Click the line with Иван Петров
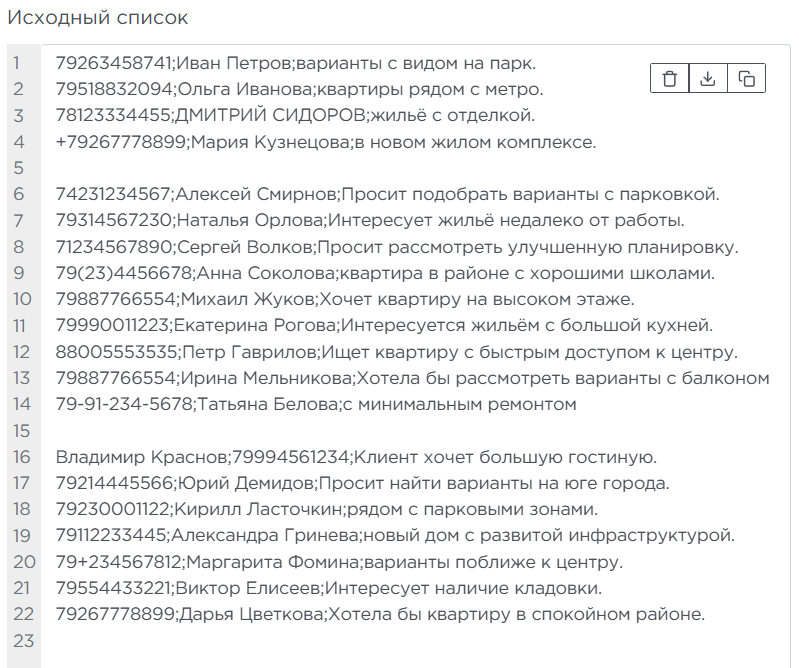799x668 pixels. click(296, 63)
